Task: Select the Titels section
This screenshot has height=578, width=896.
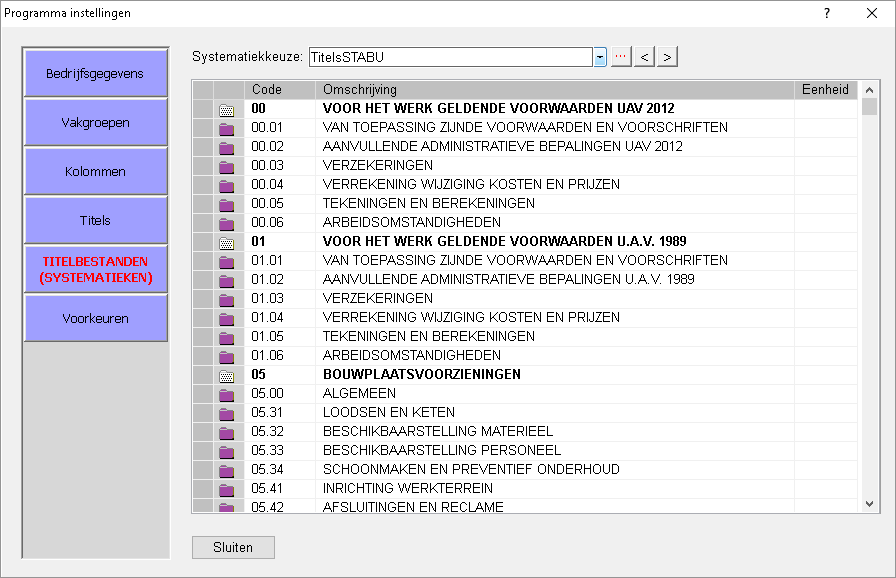Action: [x=95, y=219]
